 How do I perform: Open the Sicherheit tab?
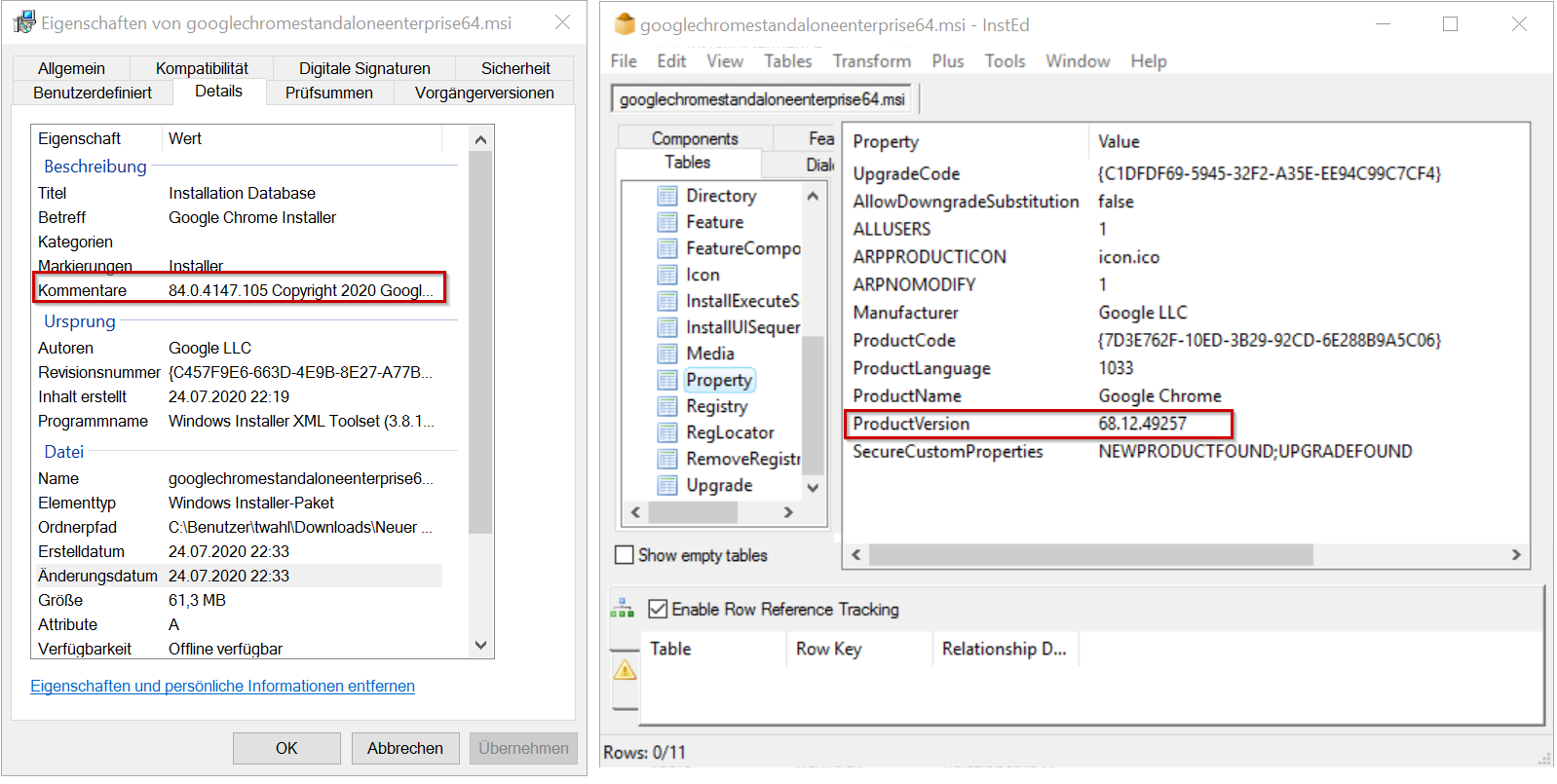pos(515,68)
